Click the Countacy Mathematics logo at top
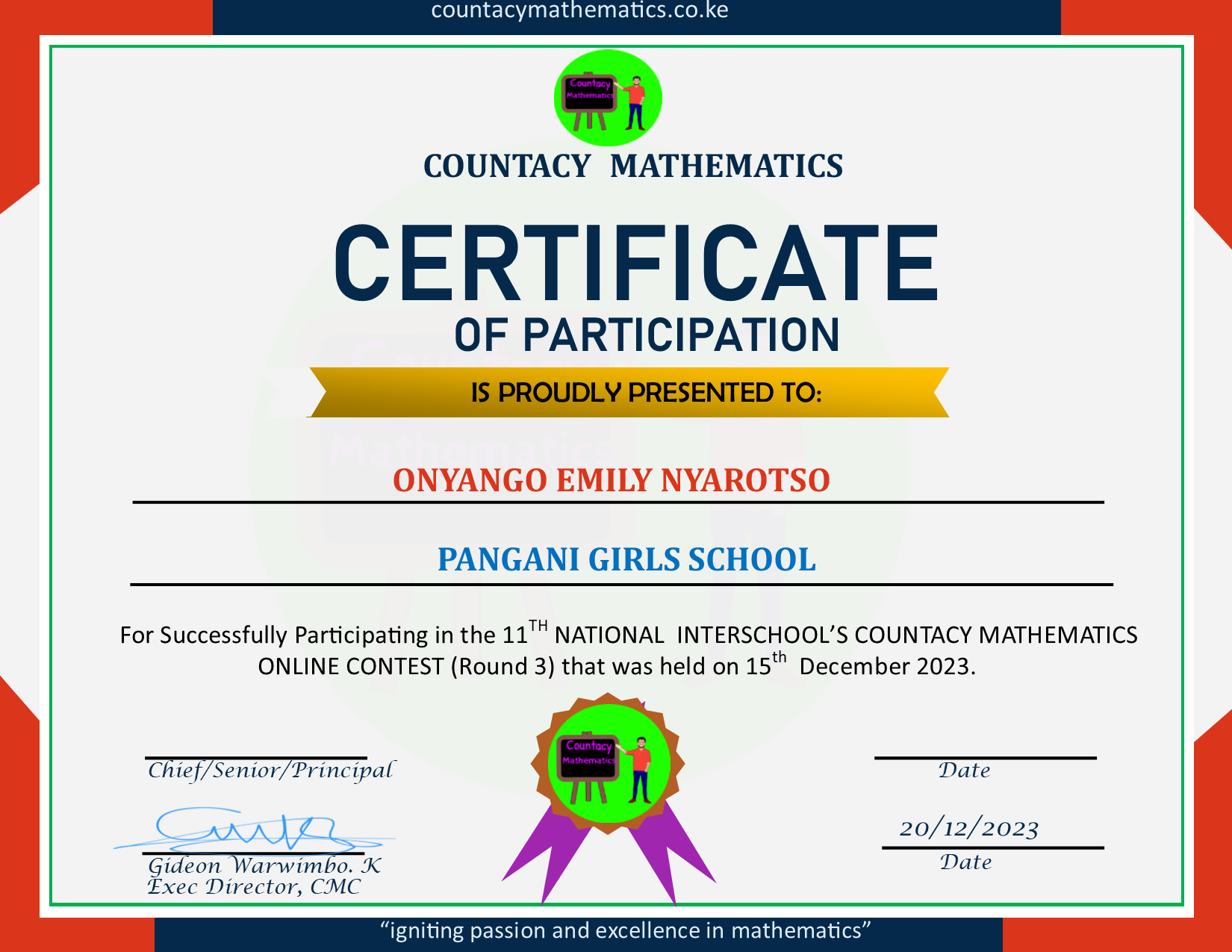 click(608, 98)
